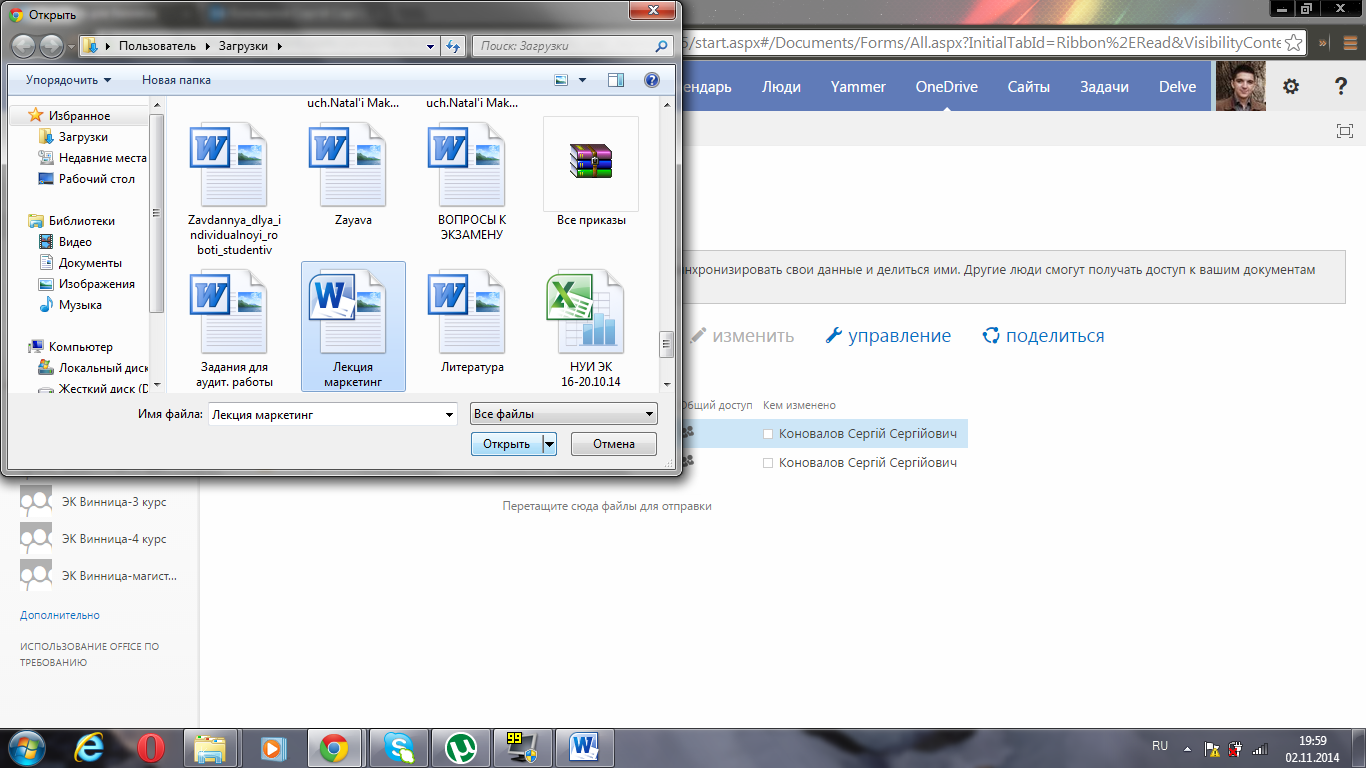Toggle the preview pane icon
This screenshot has width=1366, height=768.
click(616, 80)
